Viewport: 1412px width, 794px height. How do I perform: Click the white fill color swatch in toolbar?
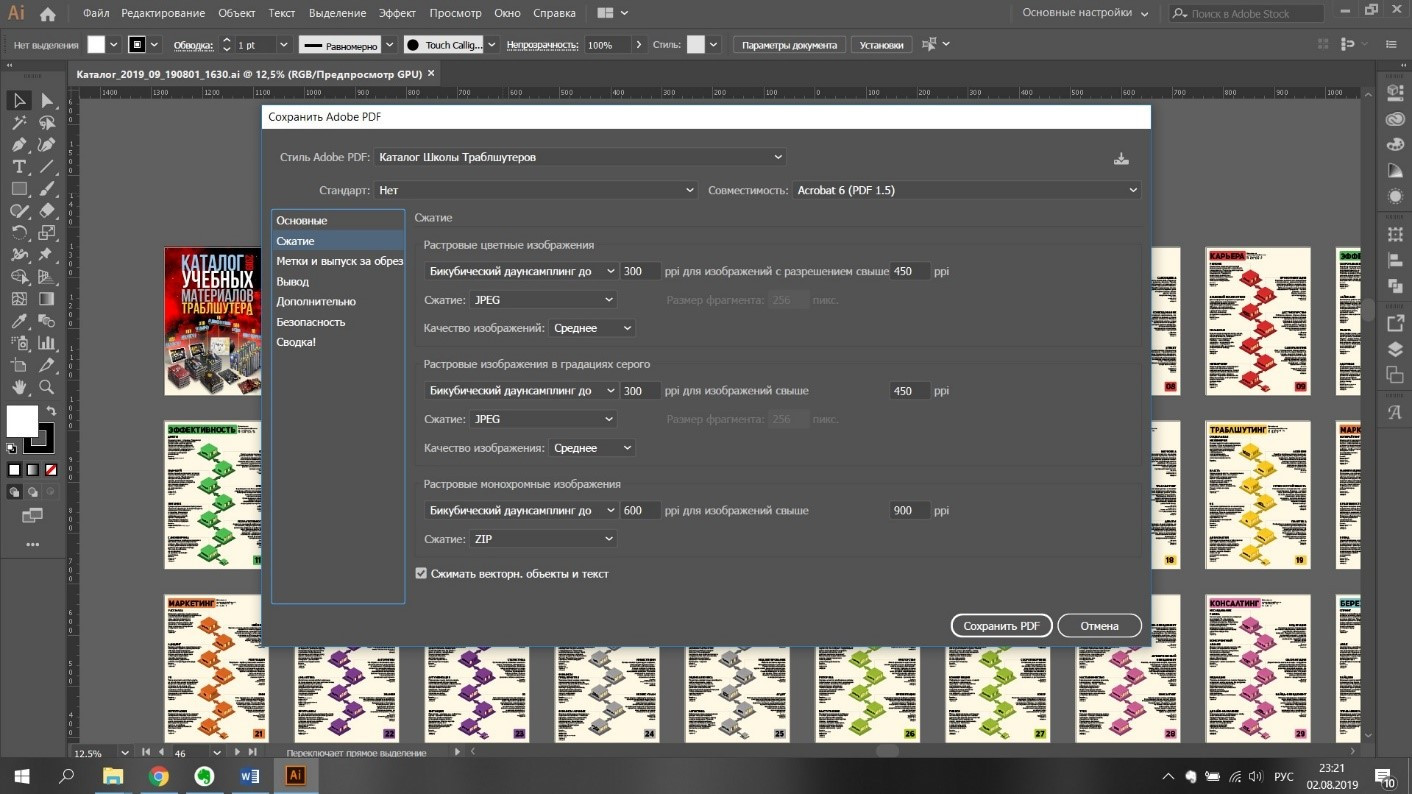pos(21,421)
